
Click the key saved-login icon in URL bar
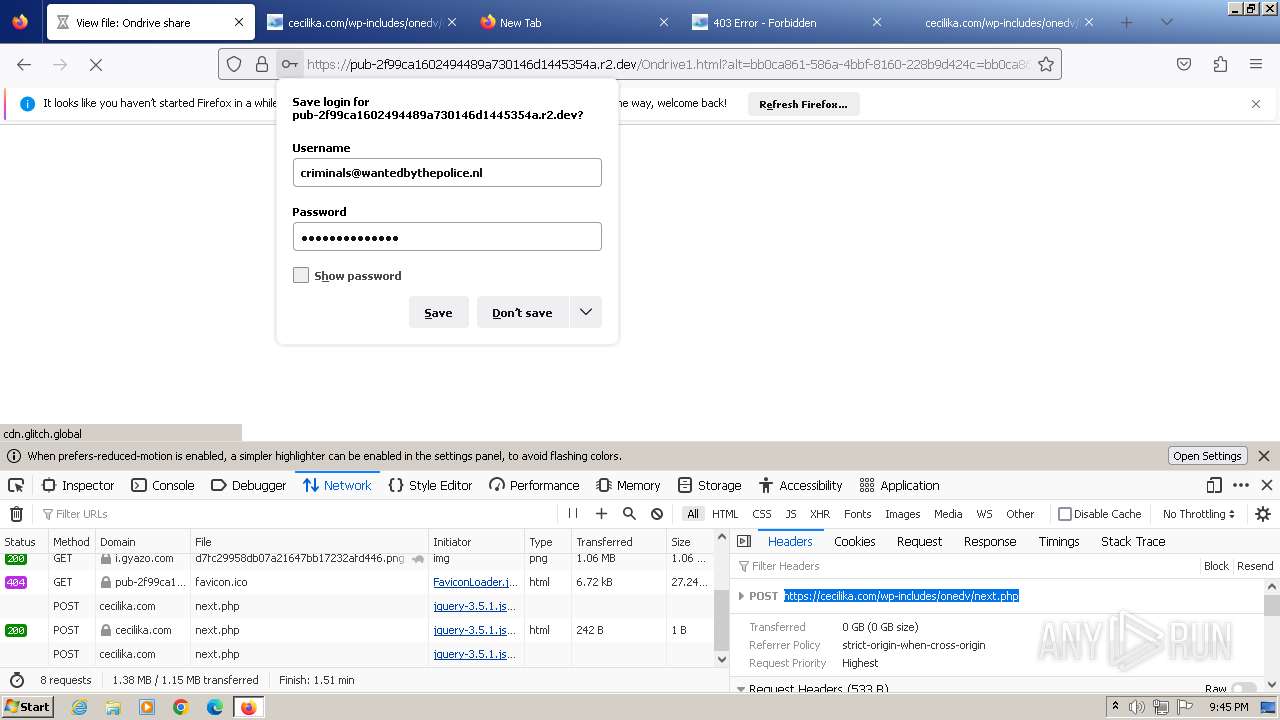pos(289,64)
